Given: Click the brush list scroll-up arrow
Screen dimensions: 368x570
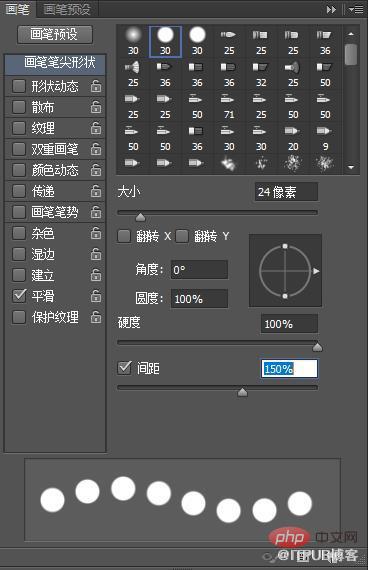Looking at the screenshot, I should coord(351,34).
